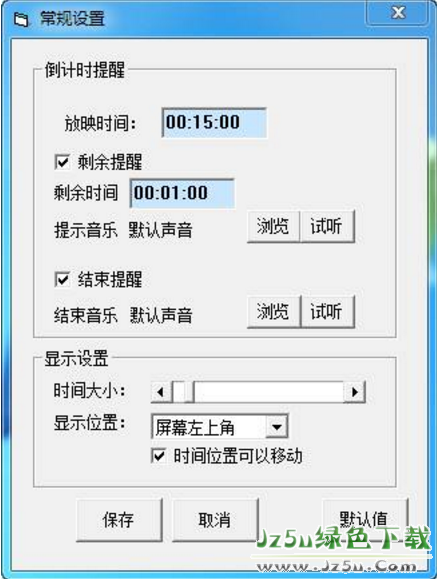
Task: Uncheck 时间位置可以移动 option
Action: [158, 455]
